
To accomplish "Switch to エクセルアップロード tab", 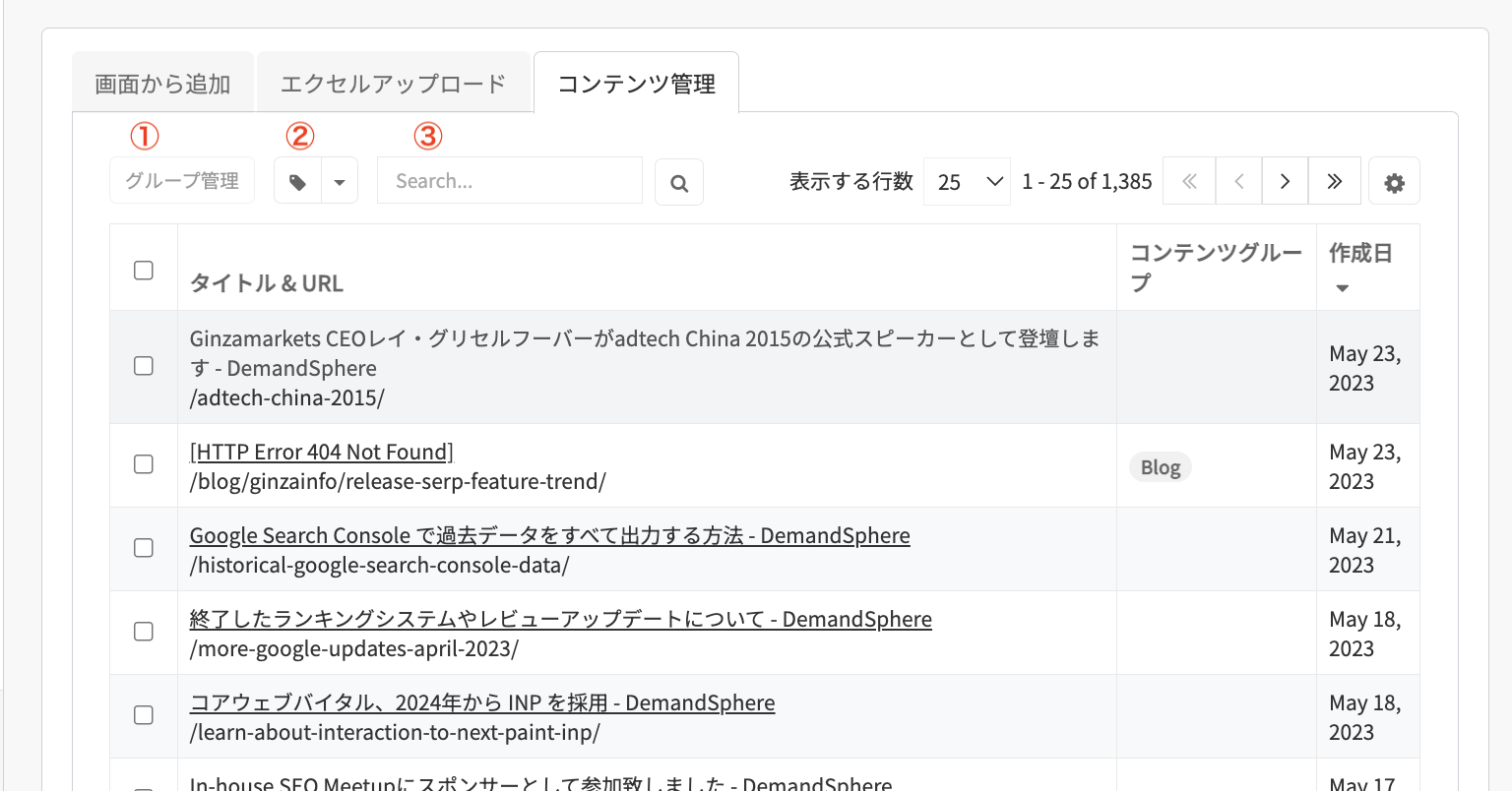I will click(x=394, y=84).
